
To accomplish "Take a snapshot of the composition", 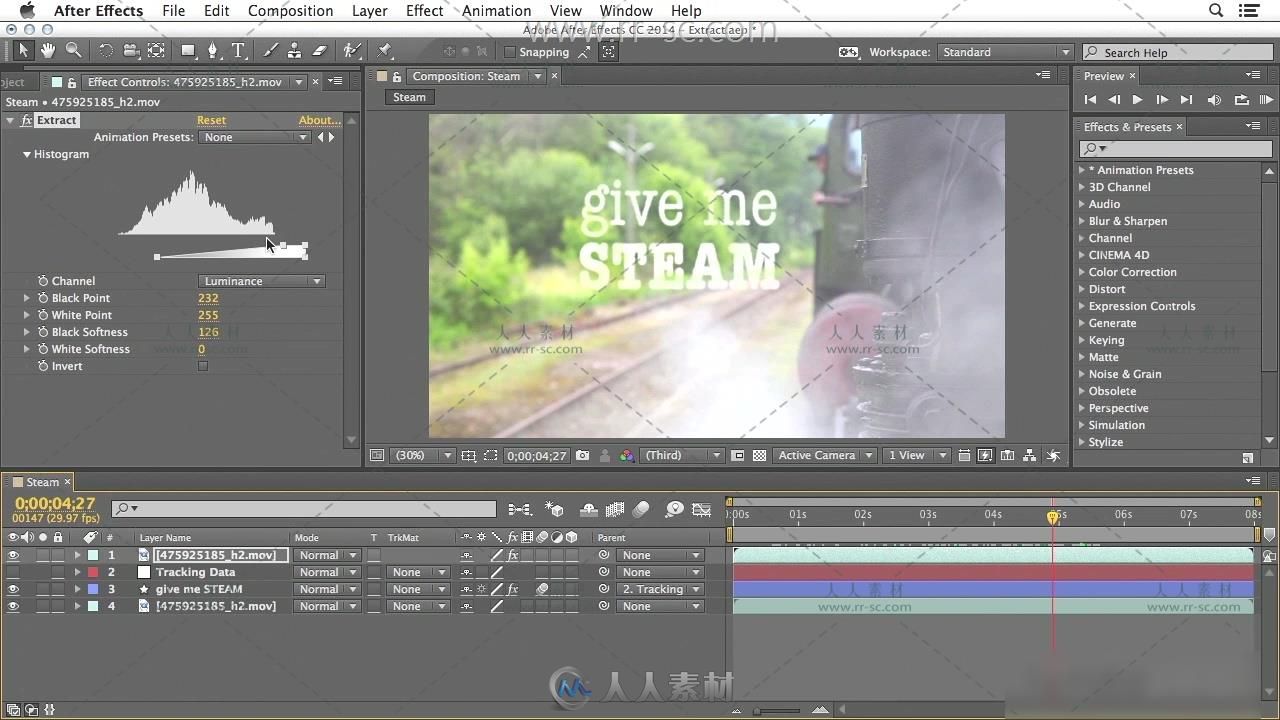I will click(582, 455).
